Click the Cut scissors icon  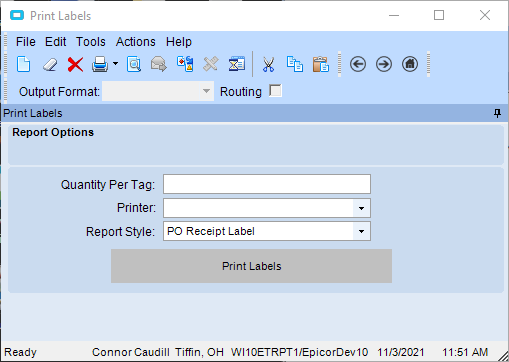[x=268, y=64]
